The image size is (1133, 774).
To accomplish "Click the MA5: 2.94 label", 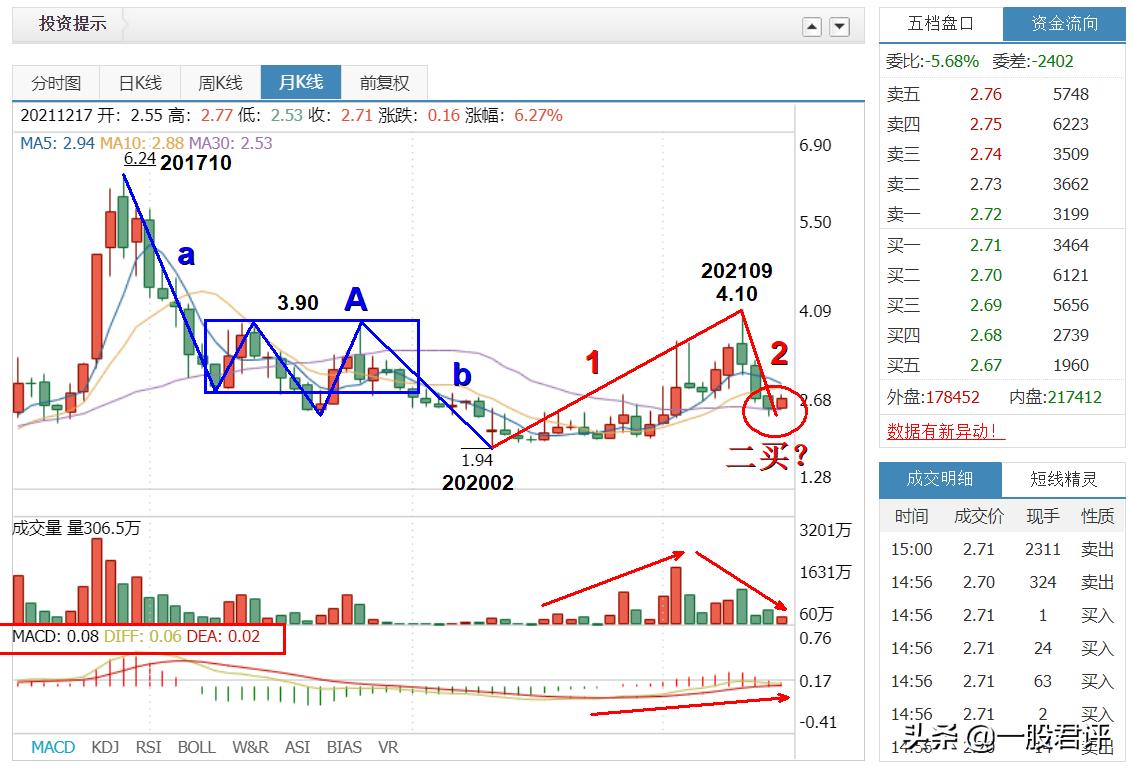I will click(x=57, y=143).
